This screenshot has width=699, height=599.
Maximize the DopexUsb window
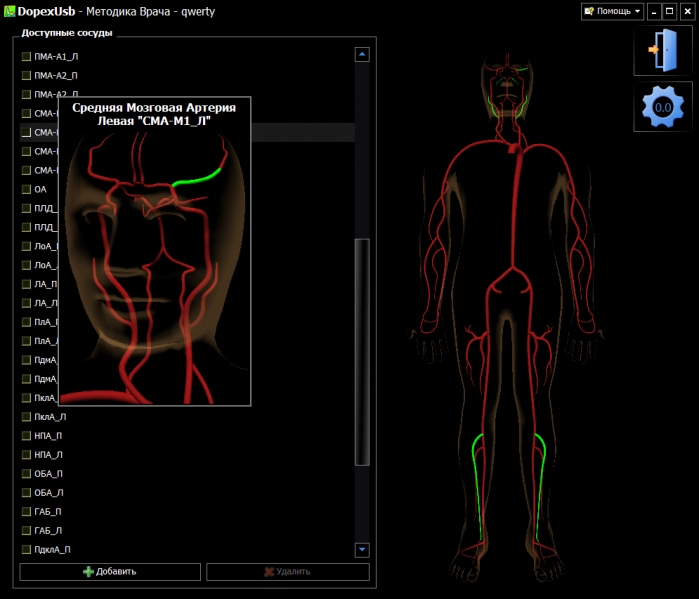coord(670,11)
